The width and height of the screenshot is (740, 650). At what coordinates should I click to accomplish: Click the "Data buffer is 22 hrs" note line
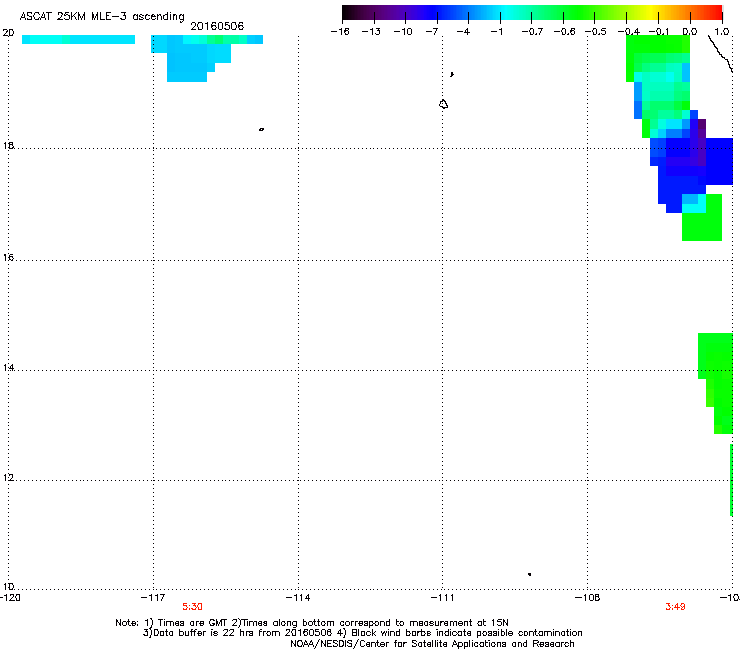[x=363, y=633]
